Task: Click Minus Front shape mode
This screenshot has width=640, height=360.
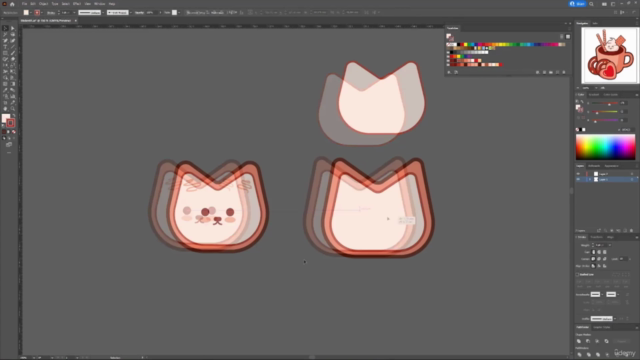Action: pos(588,341)
